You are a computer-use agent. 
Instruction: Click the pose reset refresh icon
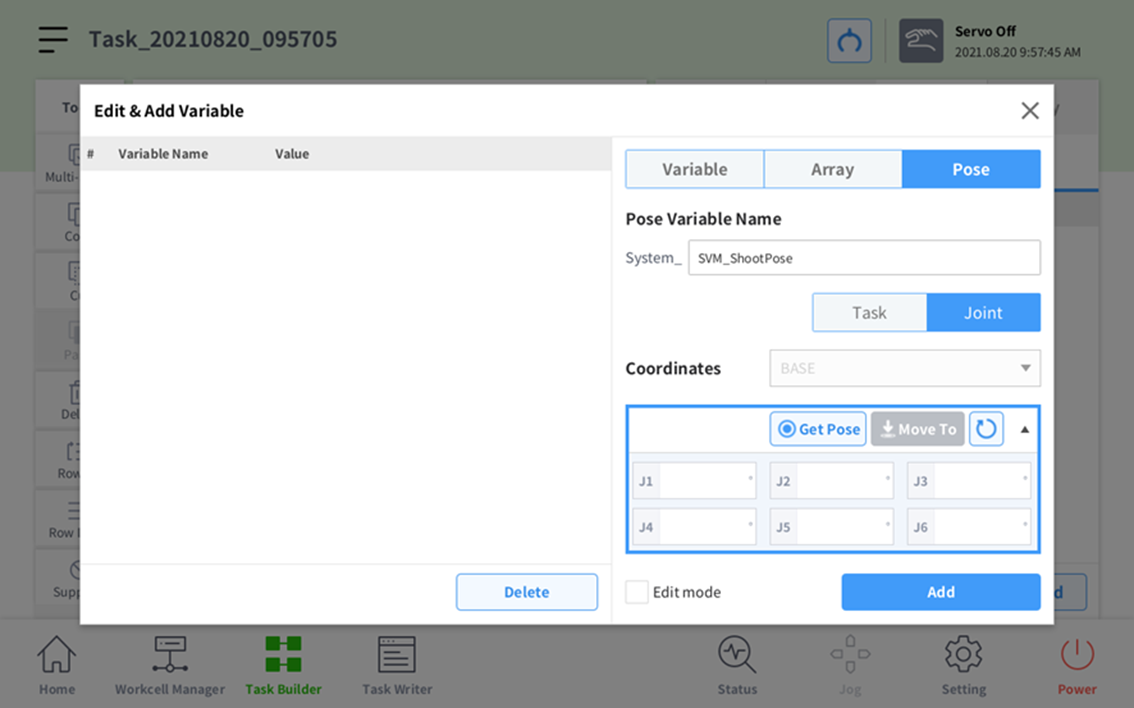tap(986, 429)
